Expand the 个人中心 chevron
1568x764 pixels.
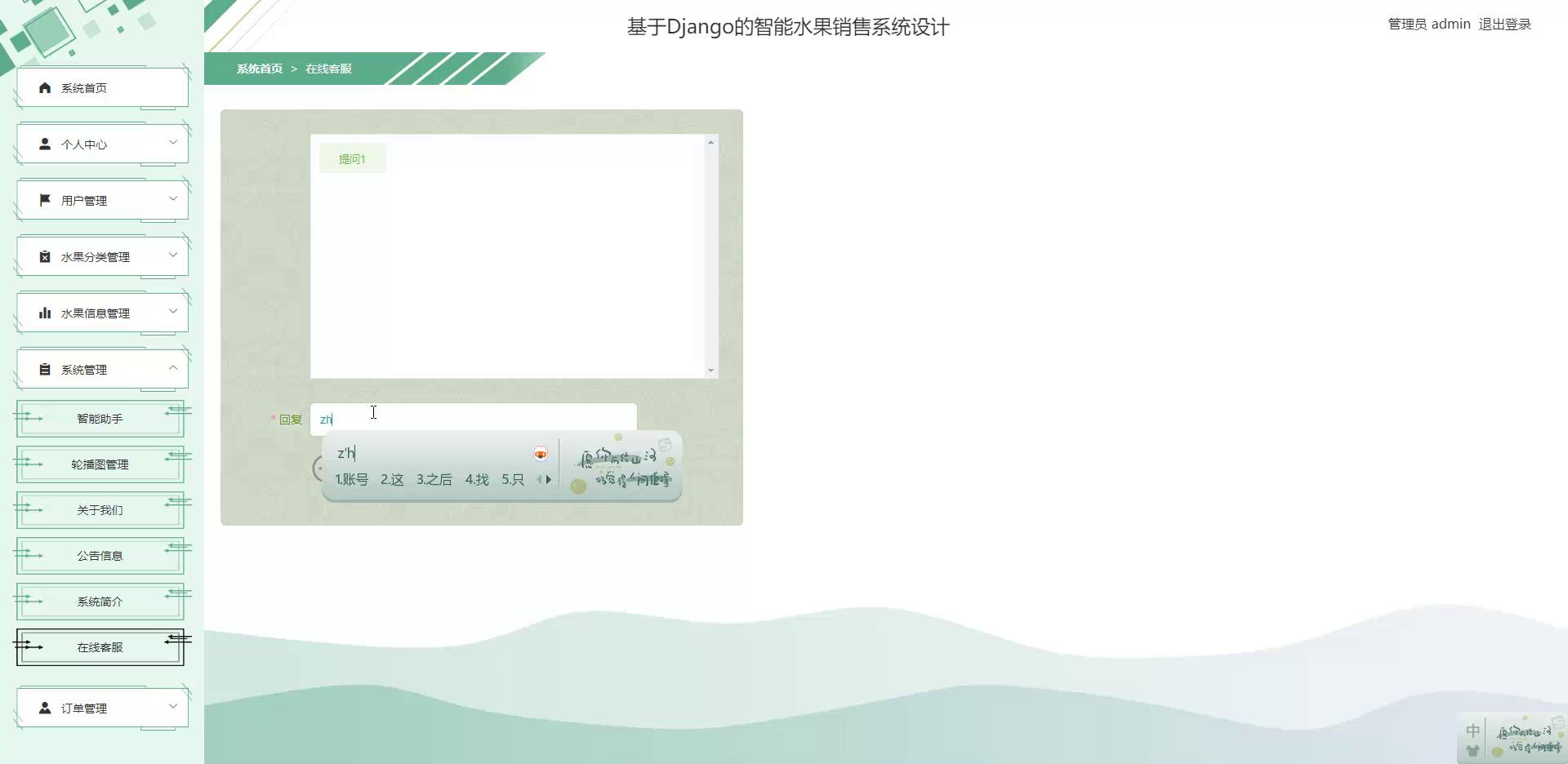tap(173, 142)
